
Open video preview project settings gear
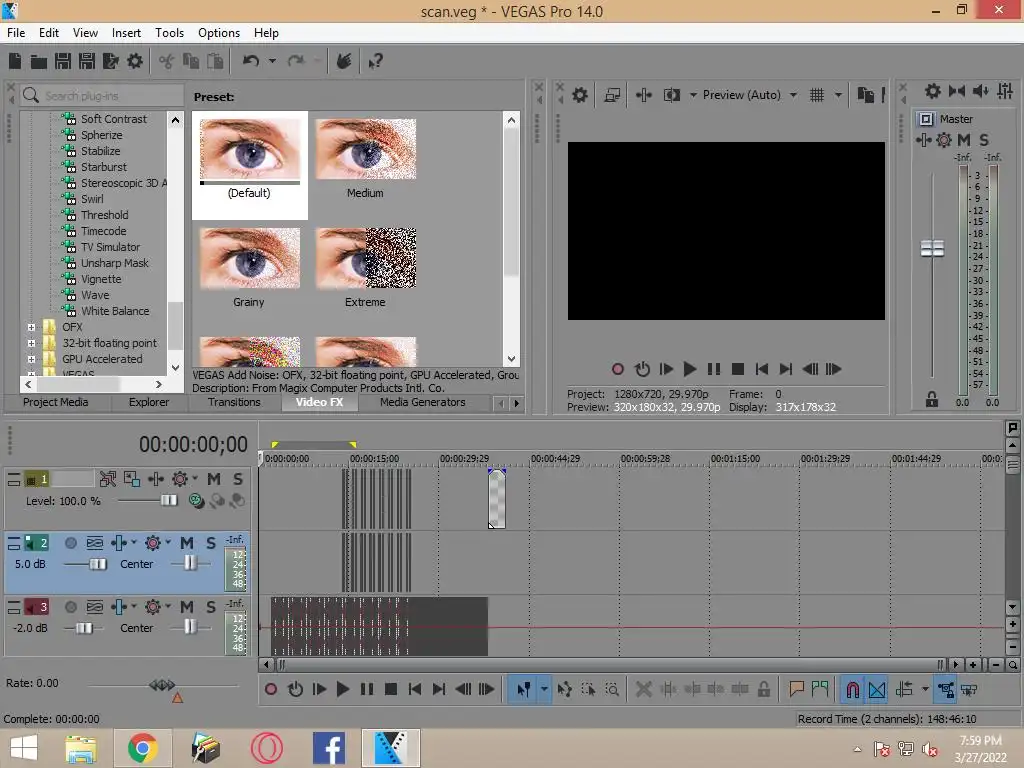click(x=580, y=95)
